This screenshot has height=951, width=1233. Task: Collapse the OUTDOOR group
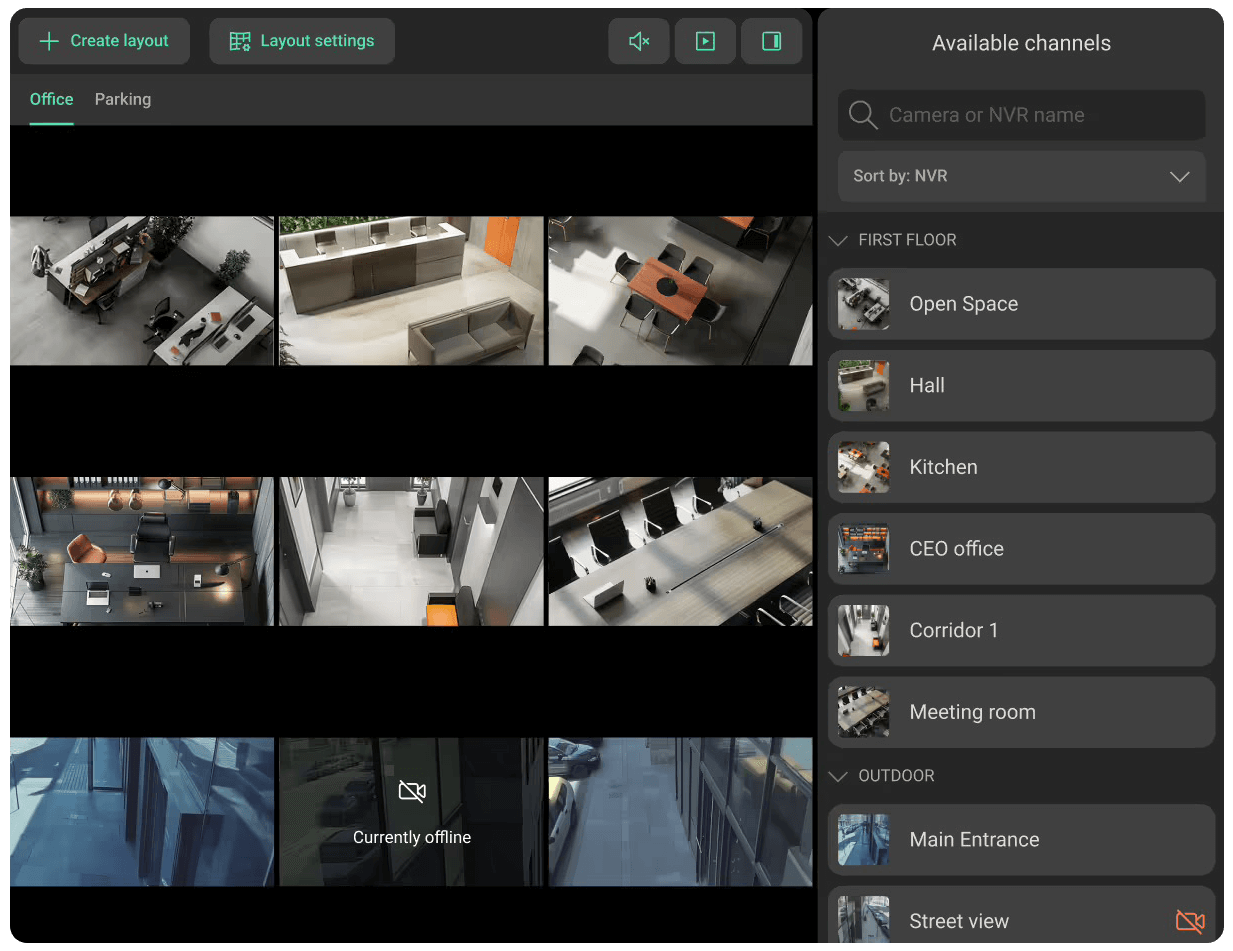pyautogui.click(x=838, y=776)
